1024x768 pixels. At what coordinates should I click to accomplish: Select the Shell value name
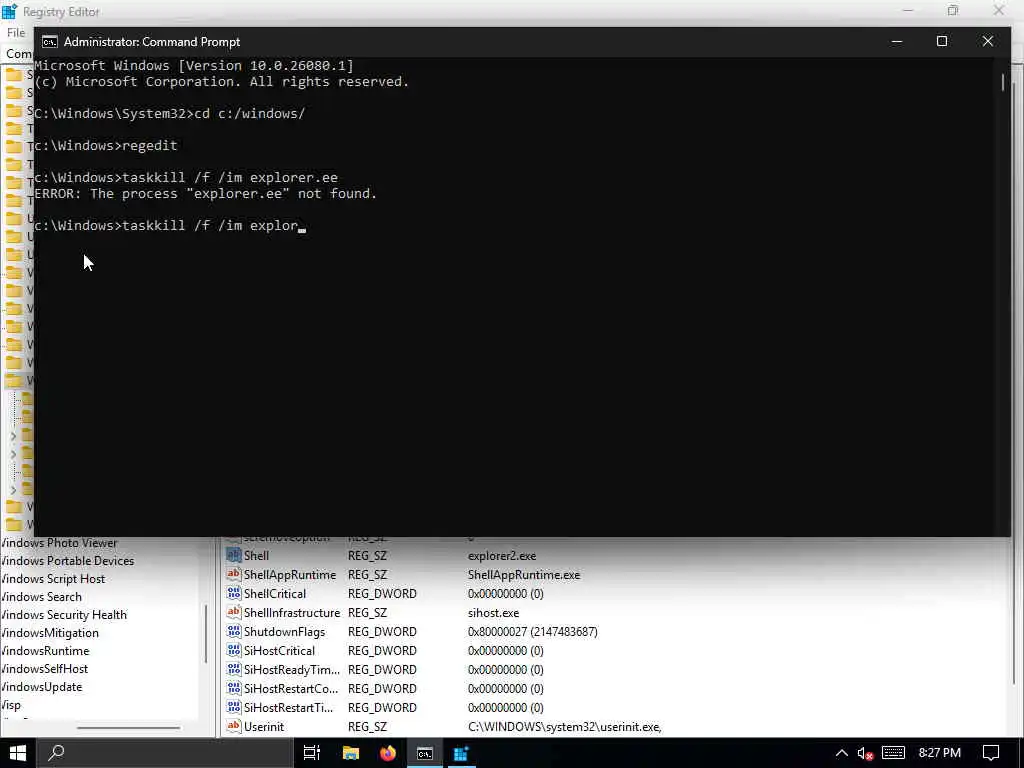(x=256, y=556)
